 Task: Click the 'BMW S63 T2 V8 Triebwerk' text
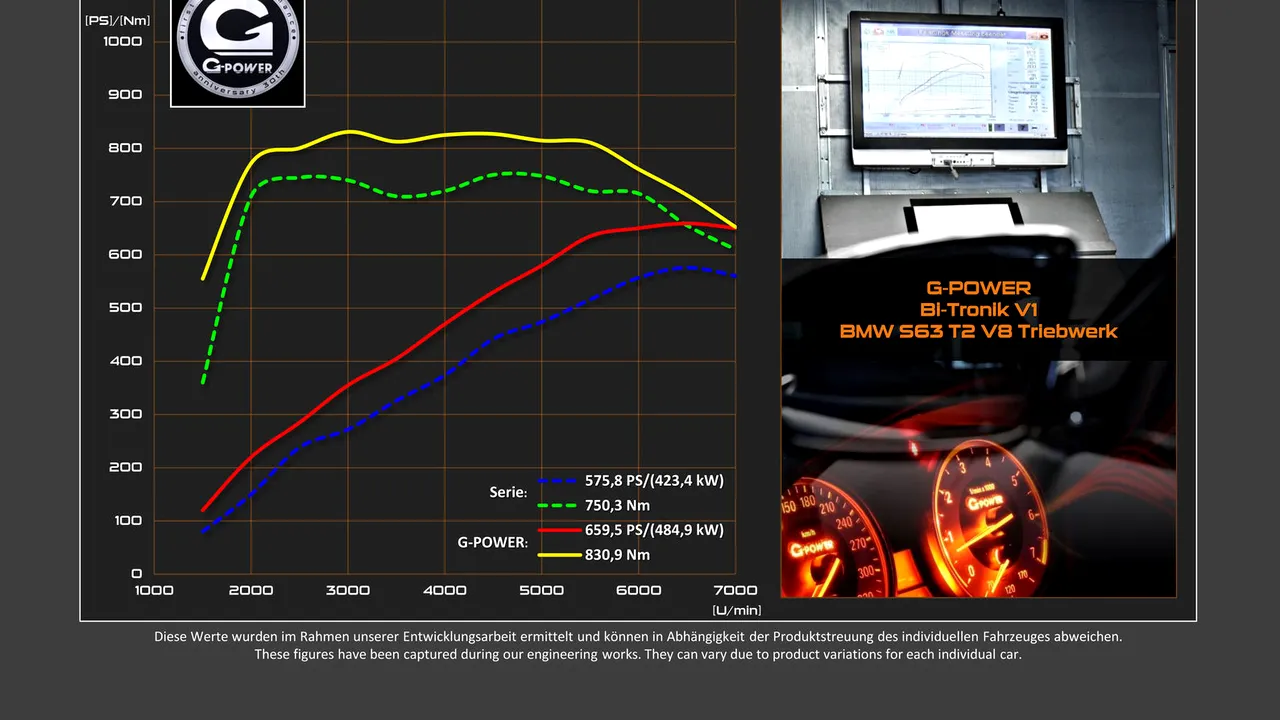pos(978,332)
